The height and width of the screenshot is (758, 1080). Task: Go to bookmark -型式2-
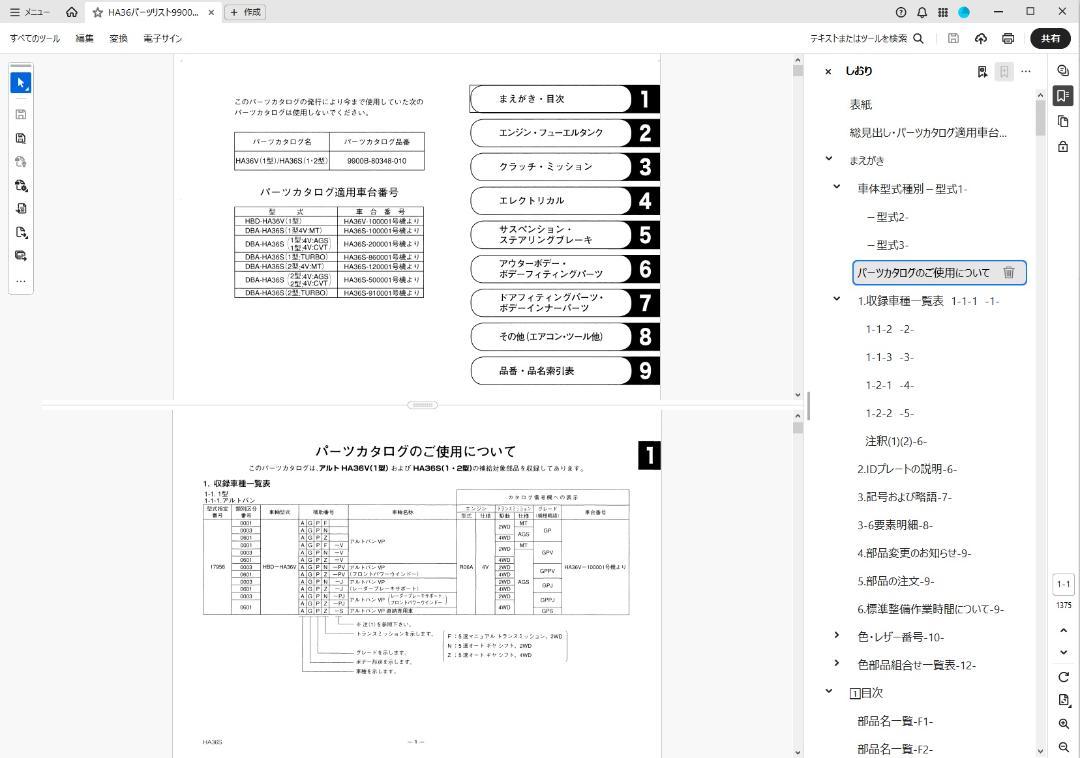[x=887, y=217]
